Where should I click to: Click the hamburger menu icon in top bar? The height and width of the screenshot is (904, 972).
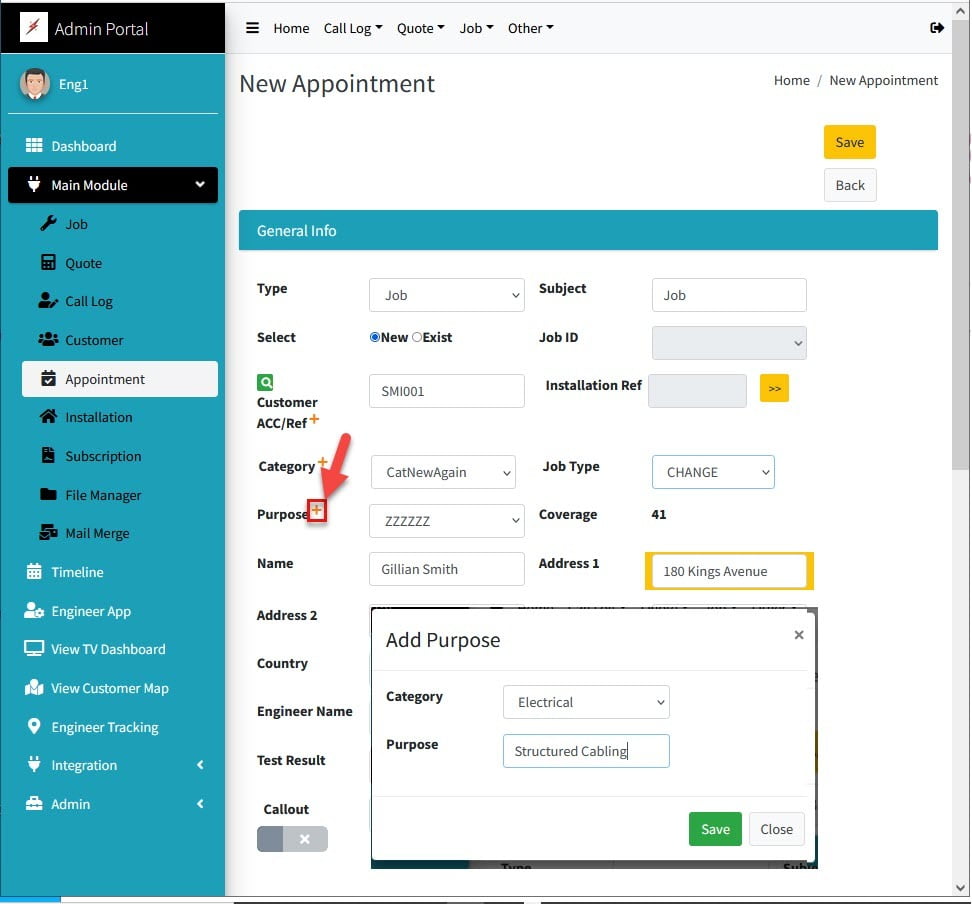point(253,28)
